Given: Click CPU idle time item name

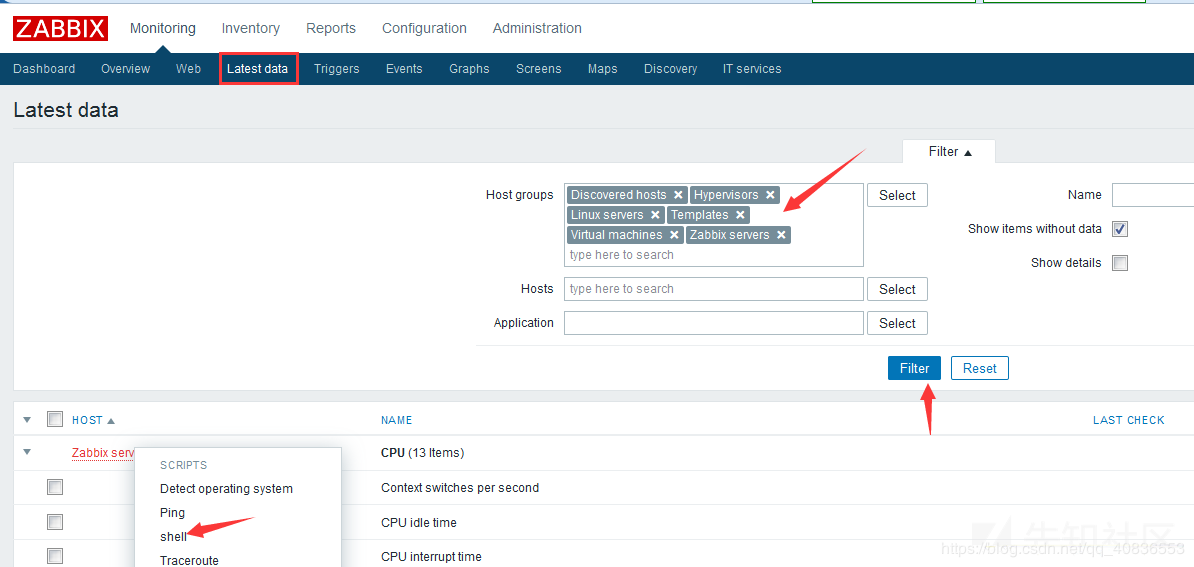Looking at the screenshot, I should pyautogui.click(x=419, y=523).
